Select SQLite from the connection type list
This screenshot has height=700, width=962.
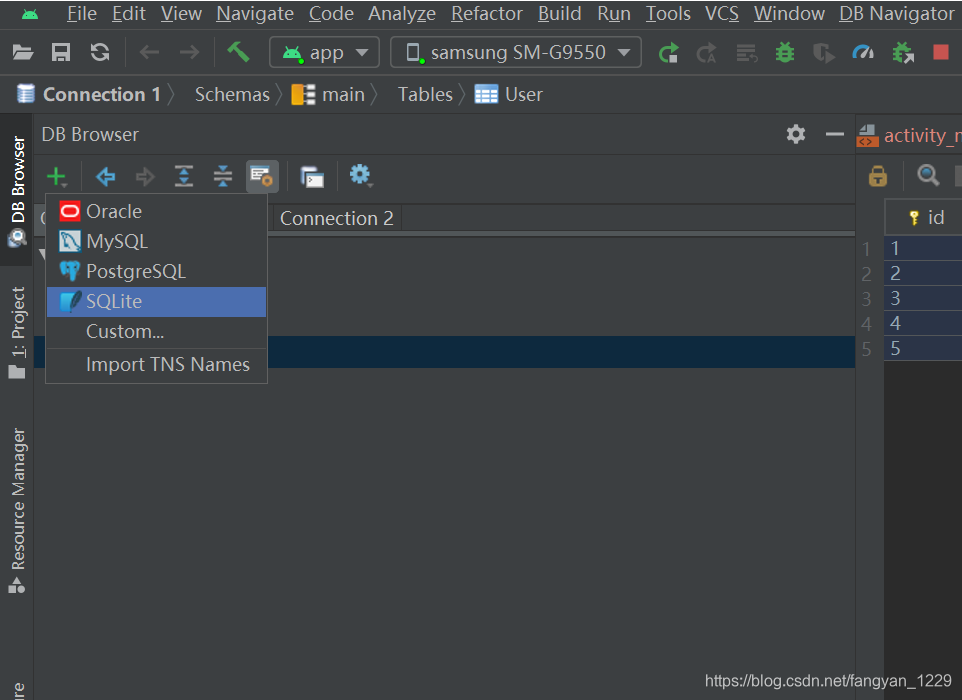point(115,301)
